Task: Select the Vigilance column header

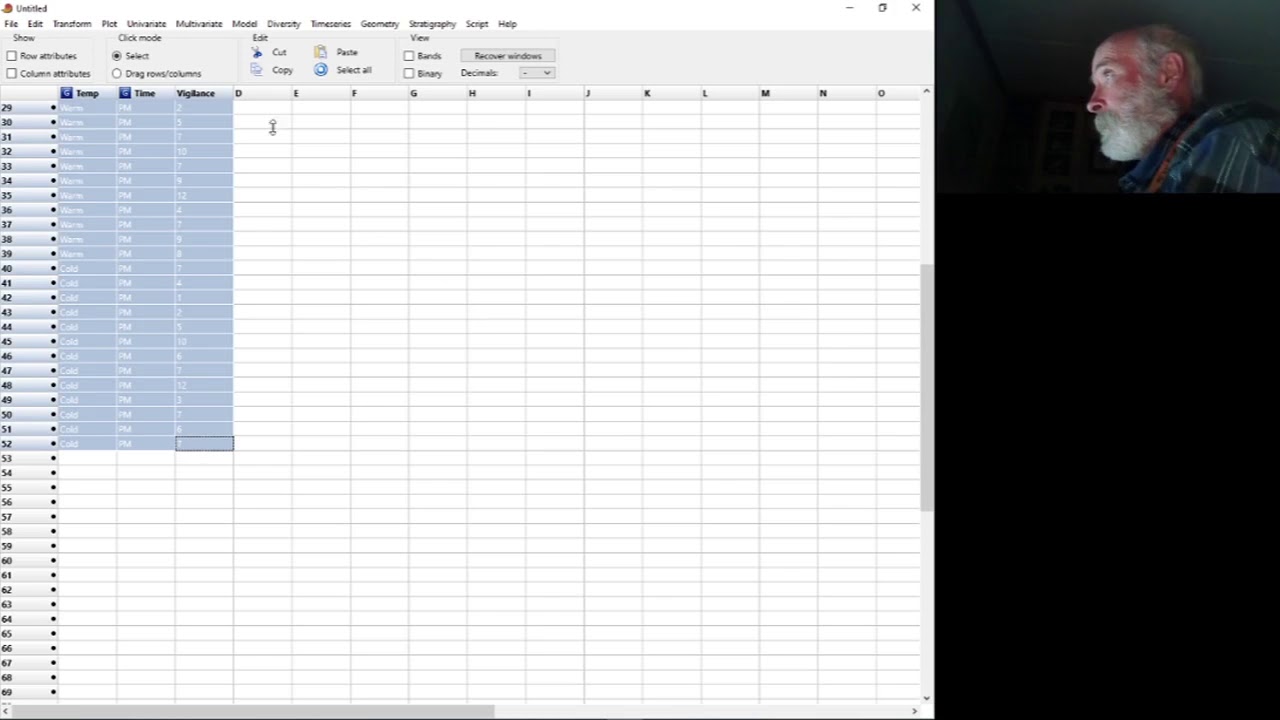Action: [204, 93]
